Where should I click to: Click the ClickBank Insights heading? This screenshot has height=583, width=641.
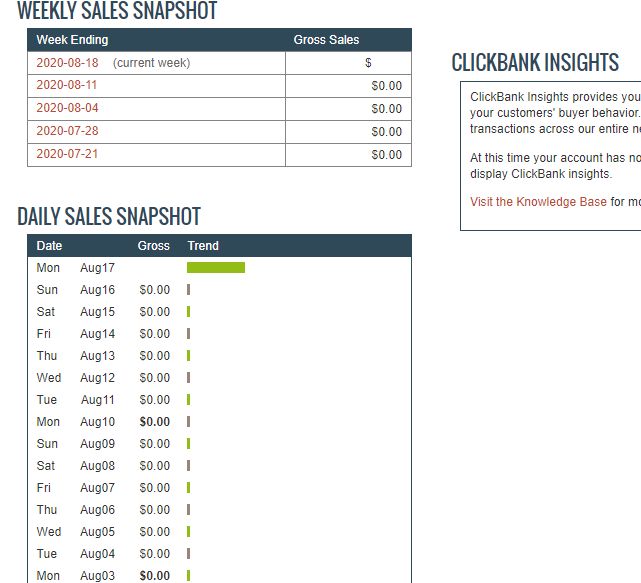[x=535, y=63]
